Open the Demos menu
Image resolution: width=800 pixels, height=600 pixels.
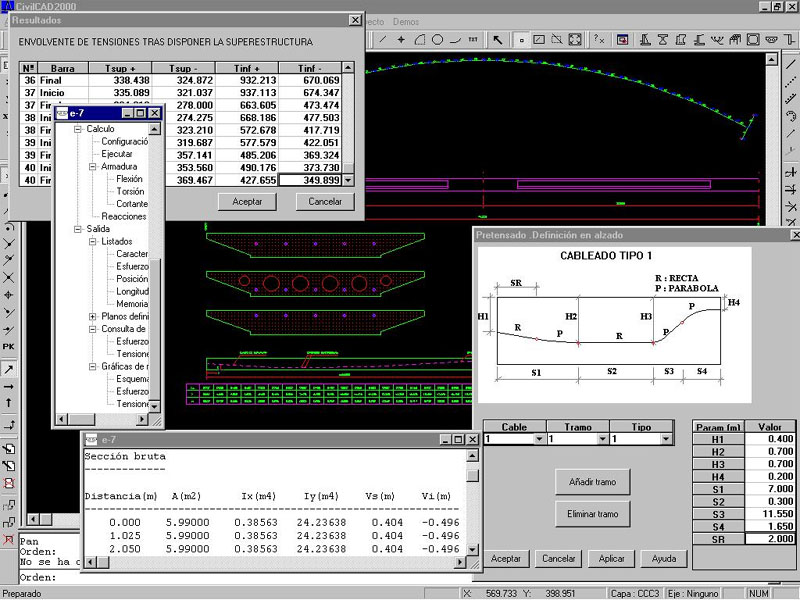click(406, 21)
